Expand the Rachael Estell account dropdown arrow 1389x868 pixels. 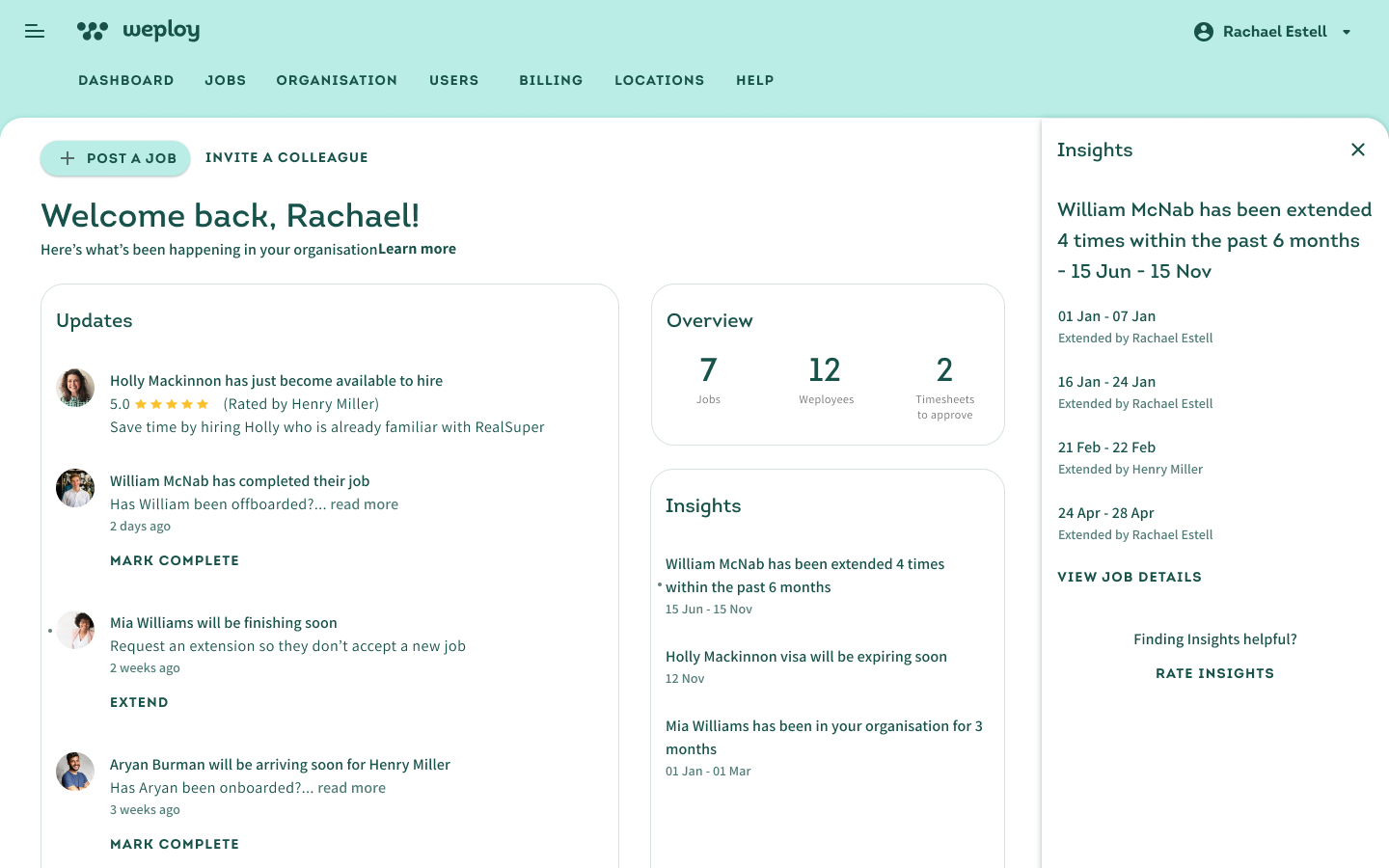point(1347,32)
